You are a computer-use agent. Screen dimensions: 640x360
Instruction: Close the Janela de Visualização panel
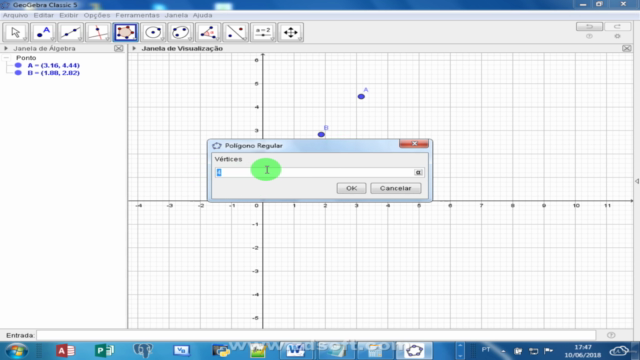pyautogui.click(x=627, y=49)
